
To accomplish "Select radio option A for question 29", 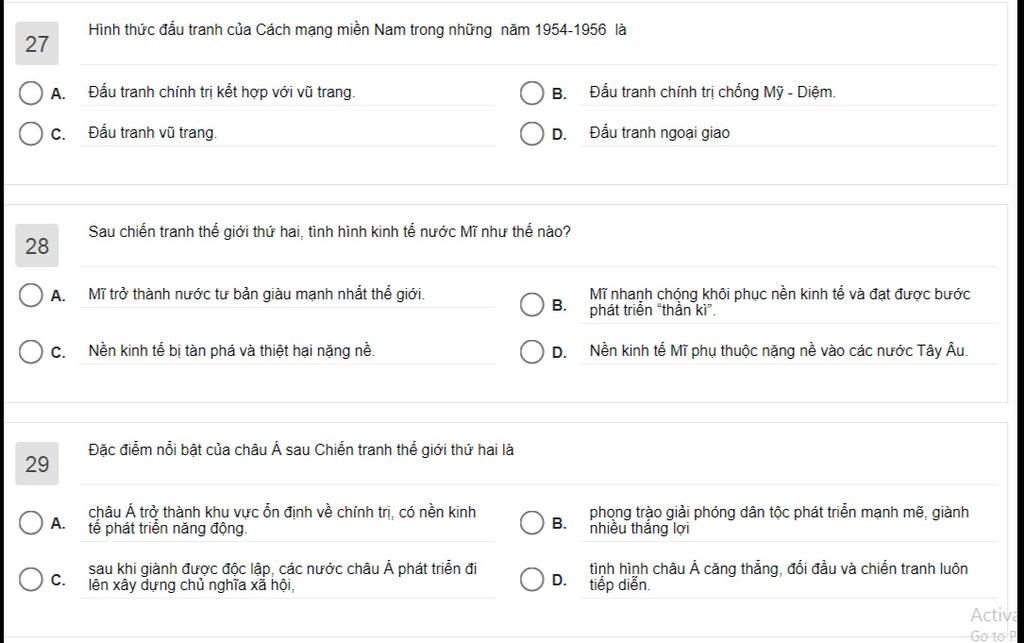I will [x=31, y=522].
